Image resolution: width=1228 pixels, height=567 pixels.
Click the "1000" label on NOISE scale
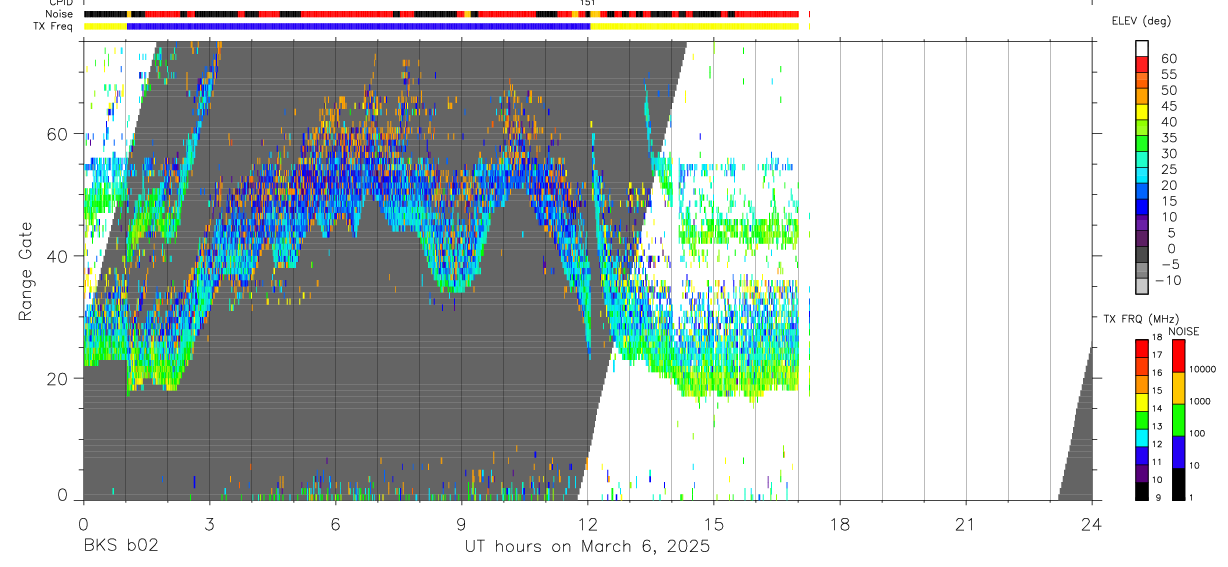1200,401
